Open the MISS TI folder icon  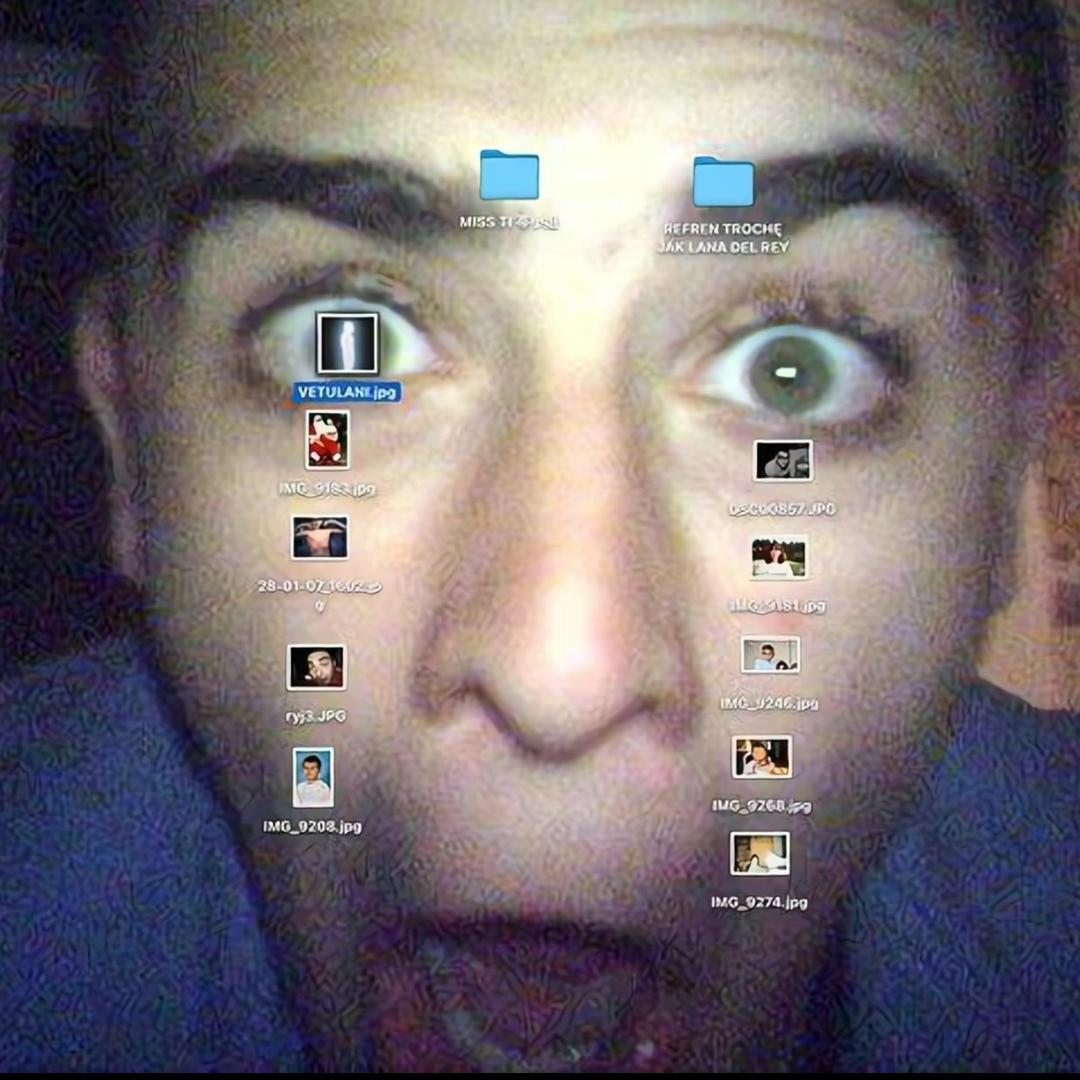(x=509, y=176)
